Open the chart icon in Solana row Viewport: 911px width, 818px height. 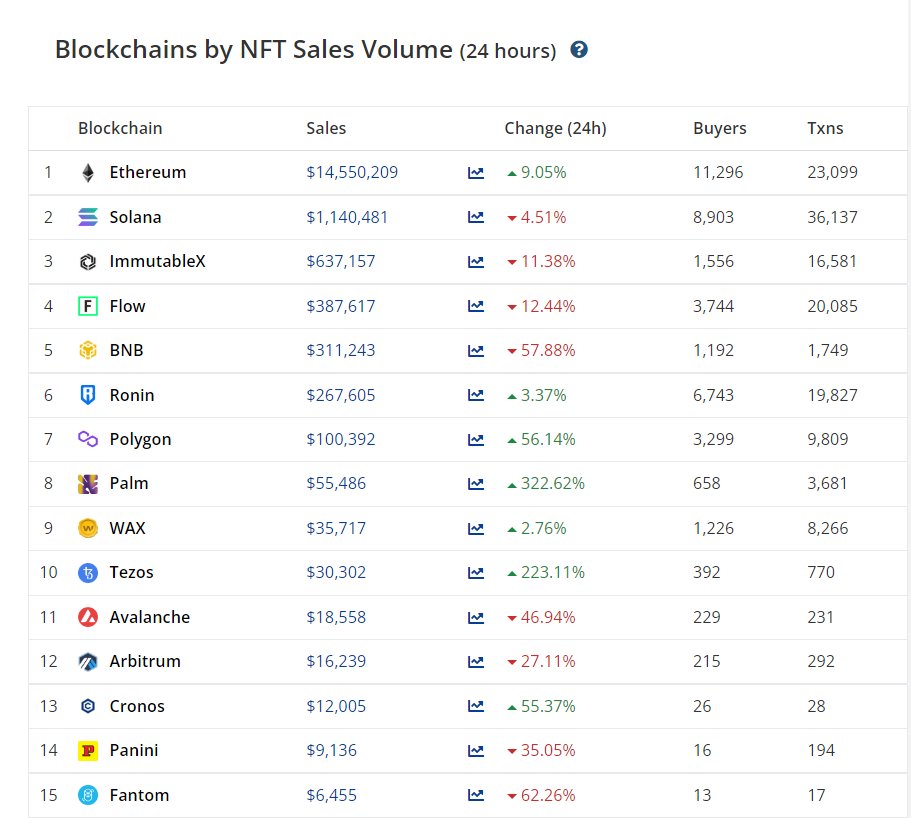(476, 217)
